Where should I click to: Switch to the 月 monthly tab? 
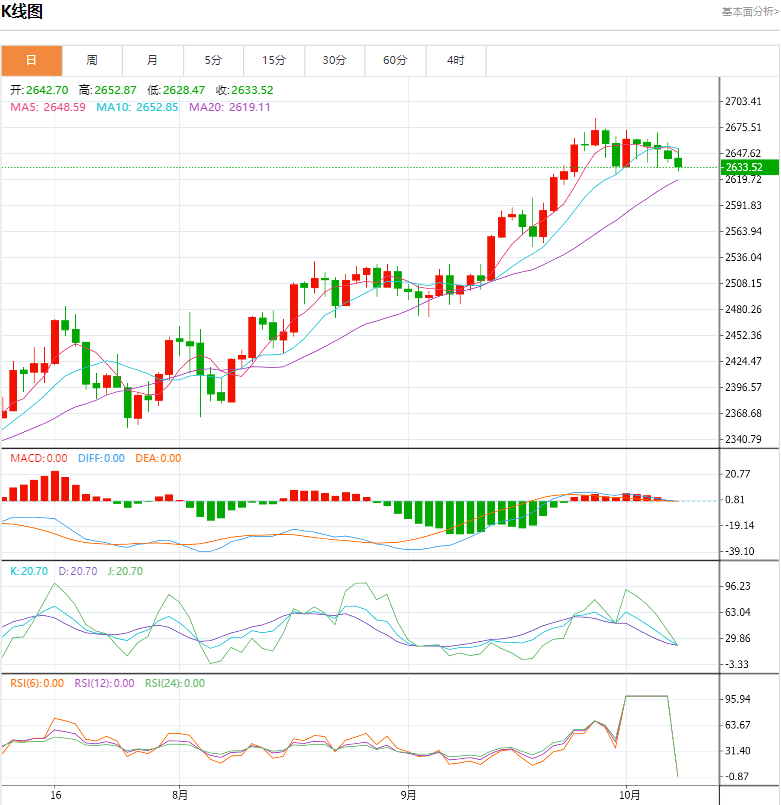152,61
